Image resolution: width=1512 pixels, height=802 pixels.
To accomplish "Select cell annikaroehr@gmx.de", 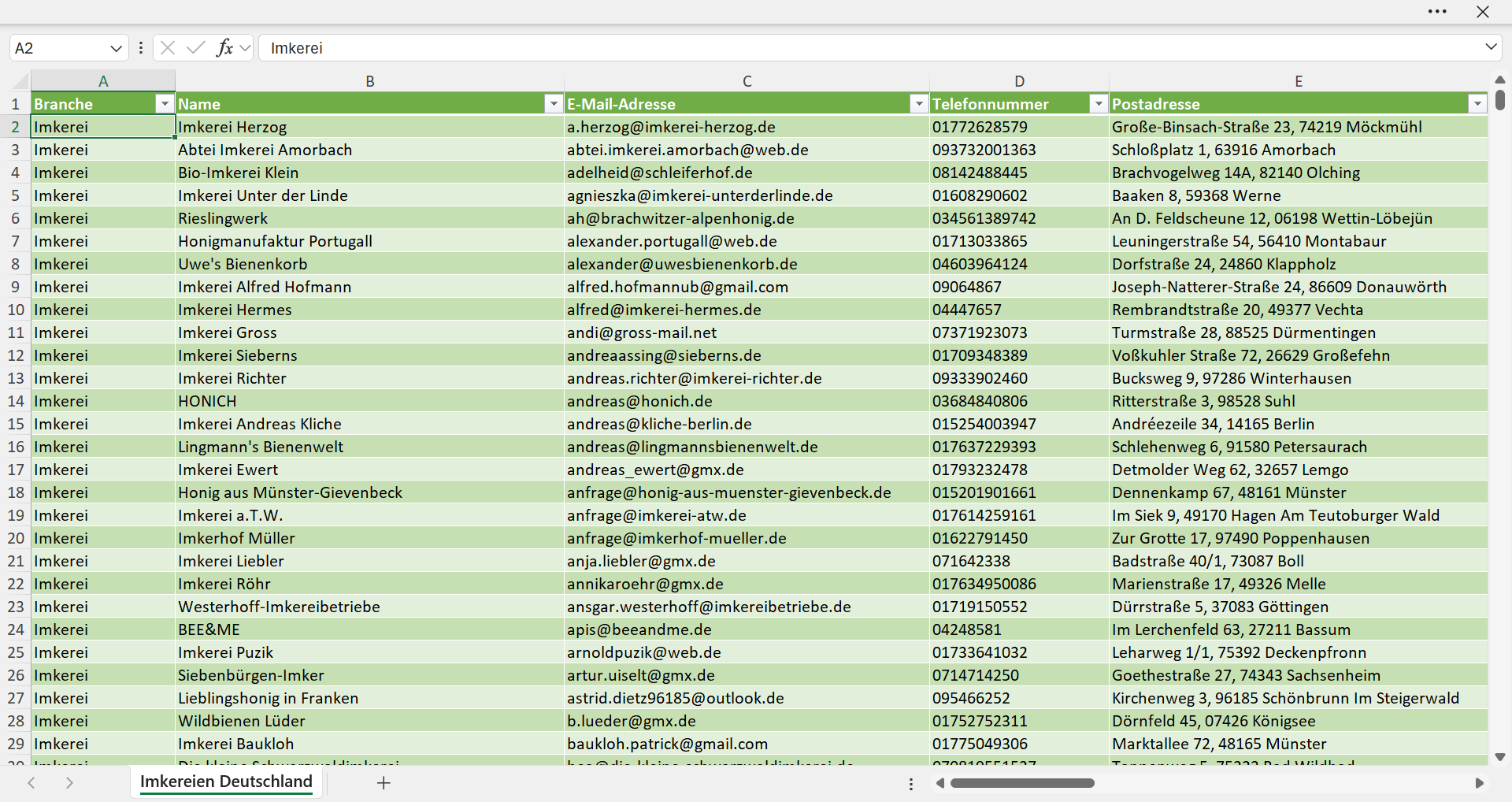I will click(747, 584).
